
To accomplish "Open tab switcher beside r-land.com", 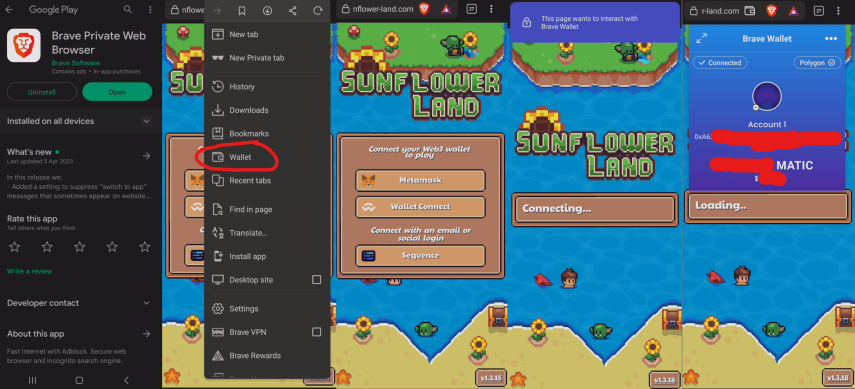I will click(x=818, y=10).
